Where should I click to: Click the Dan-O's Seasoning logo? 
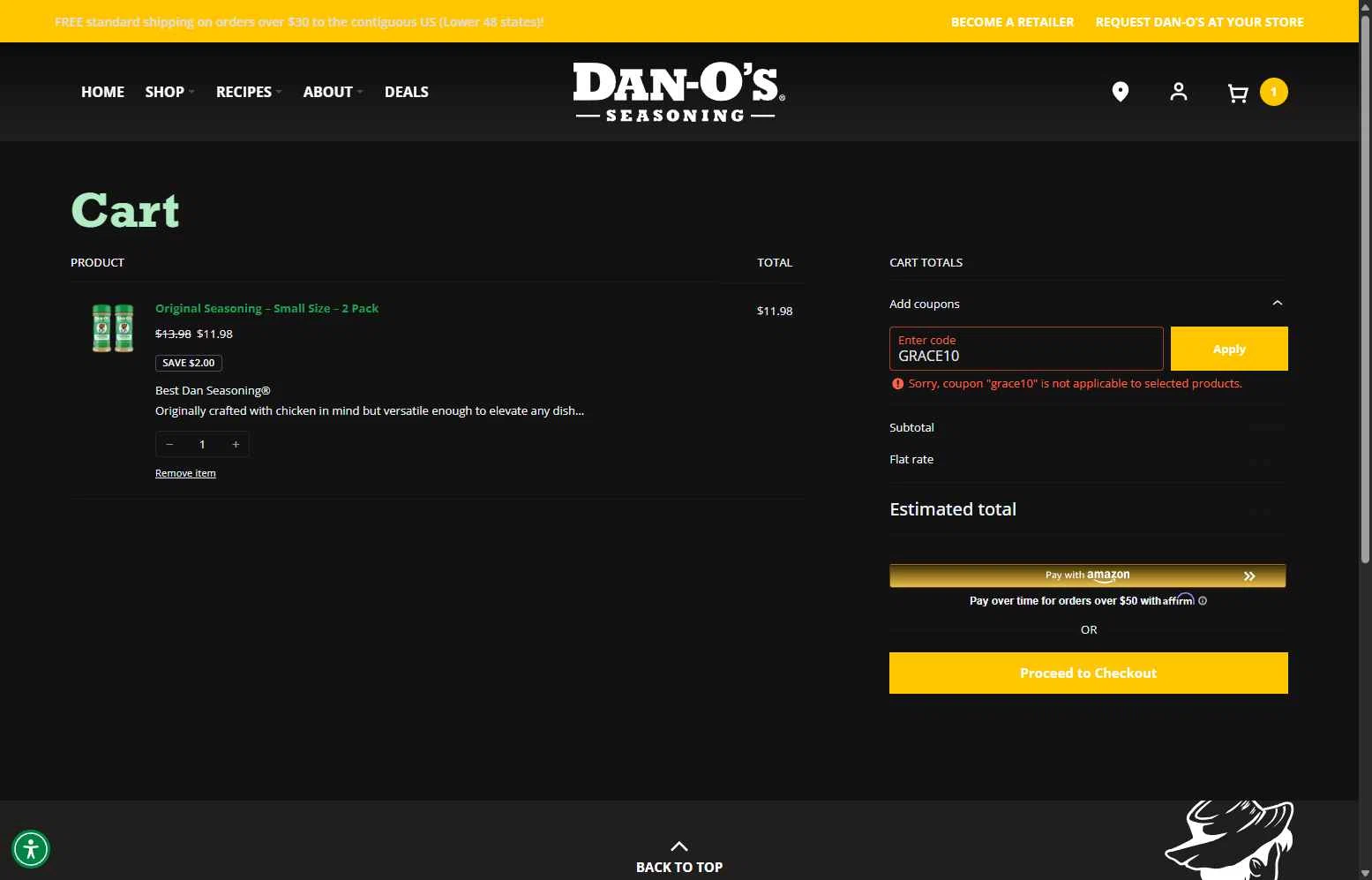tap(679, 92)
